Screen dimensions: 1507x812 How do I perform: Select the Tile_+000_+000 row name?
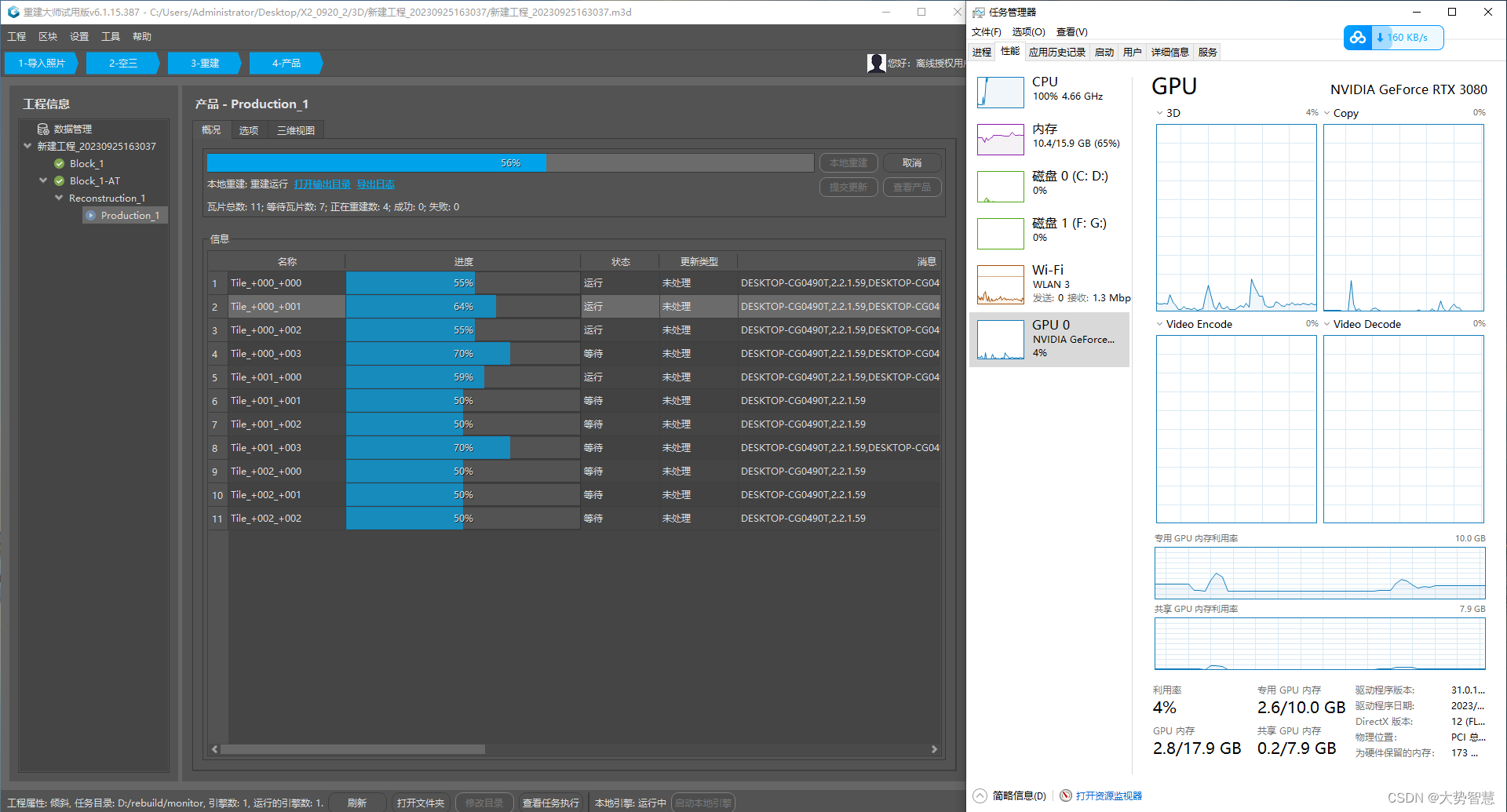[266, 283]
